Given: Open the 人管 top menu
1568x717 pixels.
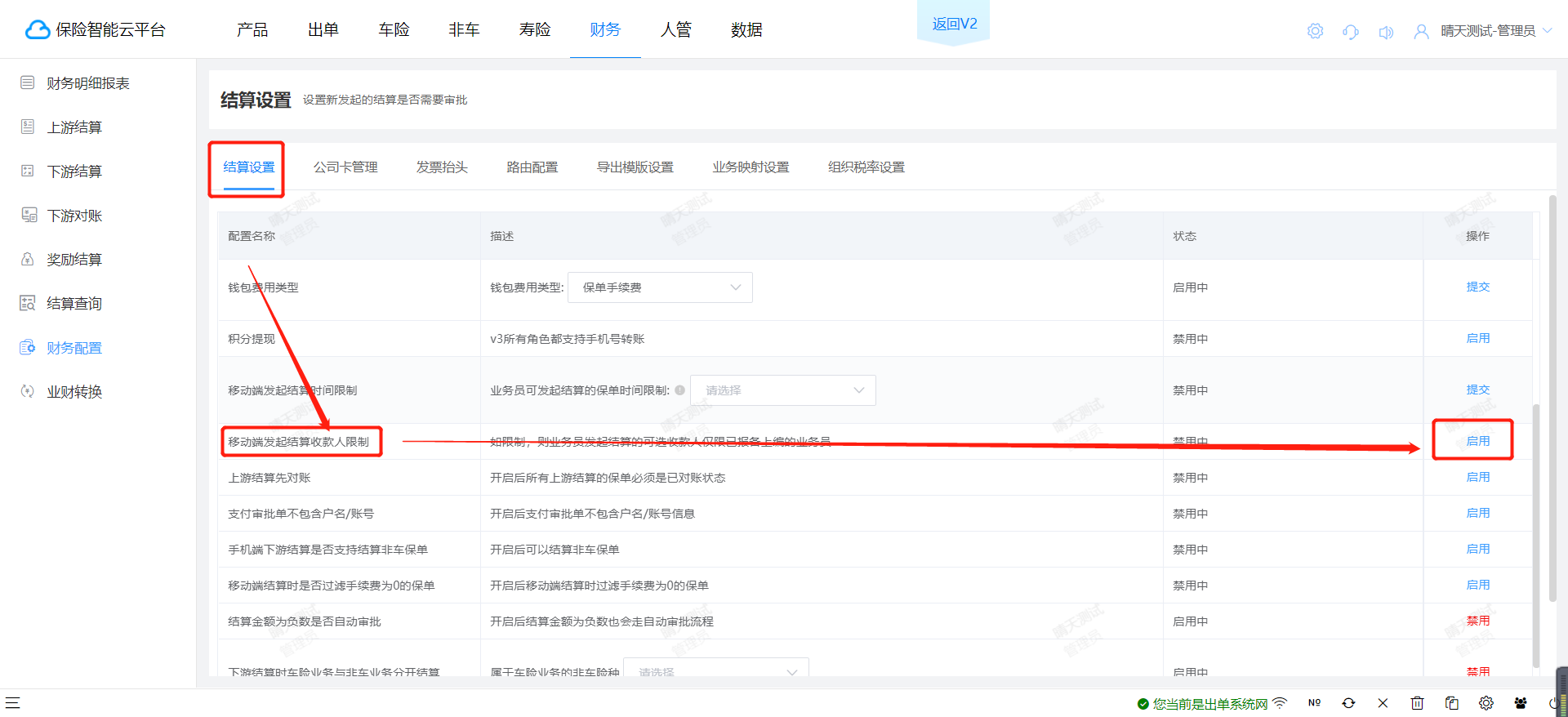Looking at the screenshot, I should (x=676, y=29).
